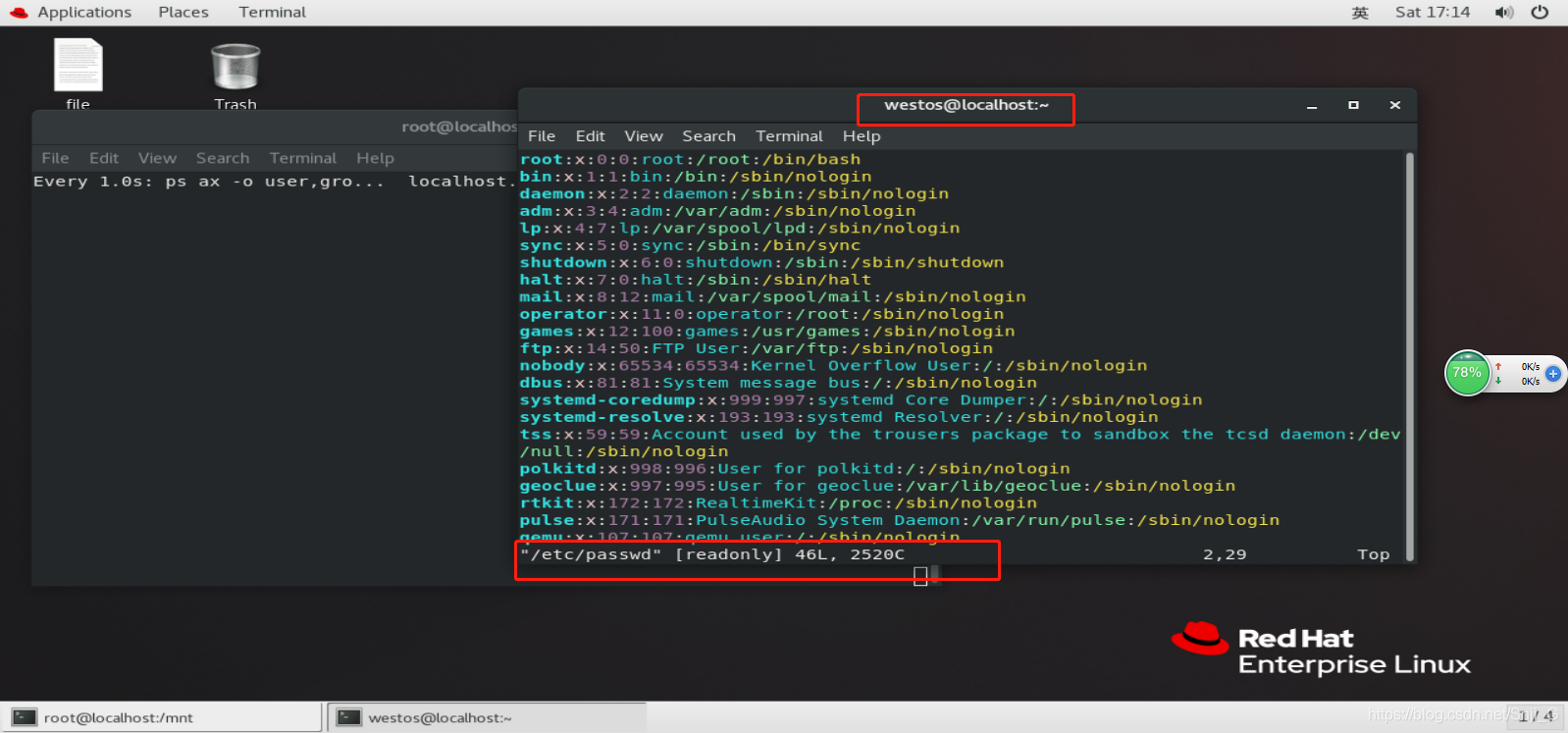Click the blue plus icon on network widget
The height and width of the screenshot is (733, 1568).
pos(1553,373)
